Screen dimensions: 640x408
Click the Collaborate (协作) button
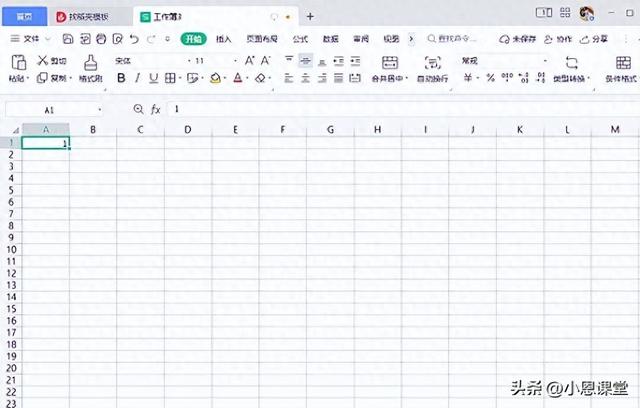point(558,39)
